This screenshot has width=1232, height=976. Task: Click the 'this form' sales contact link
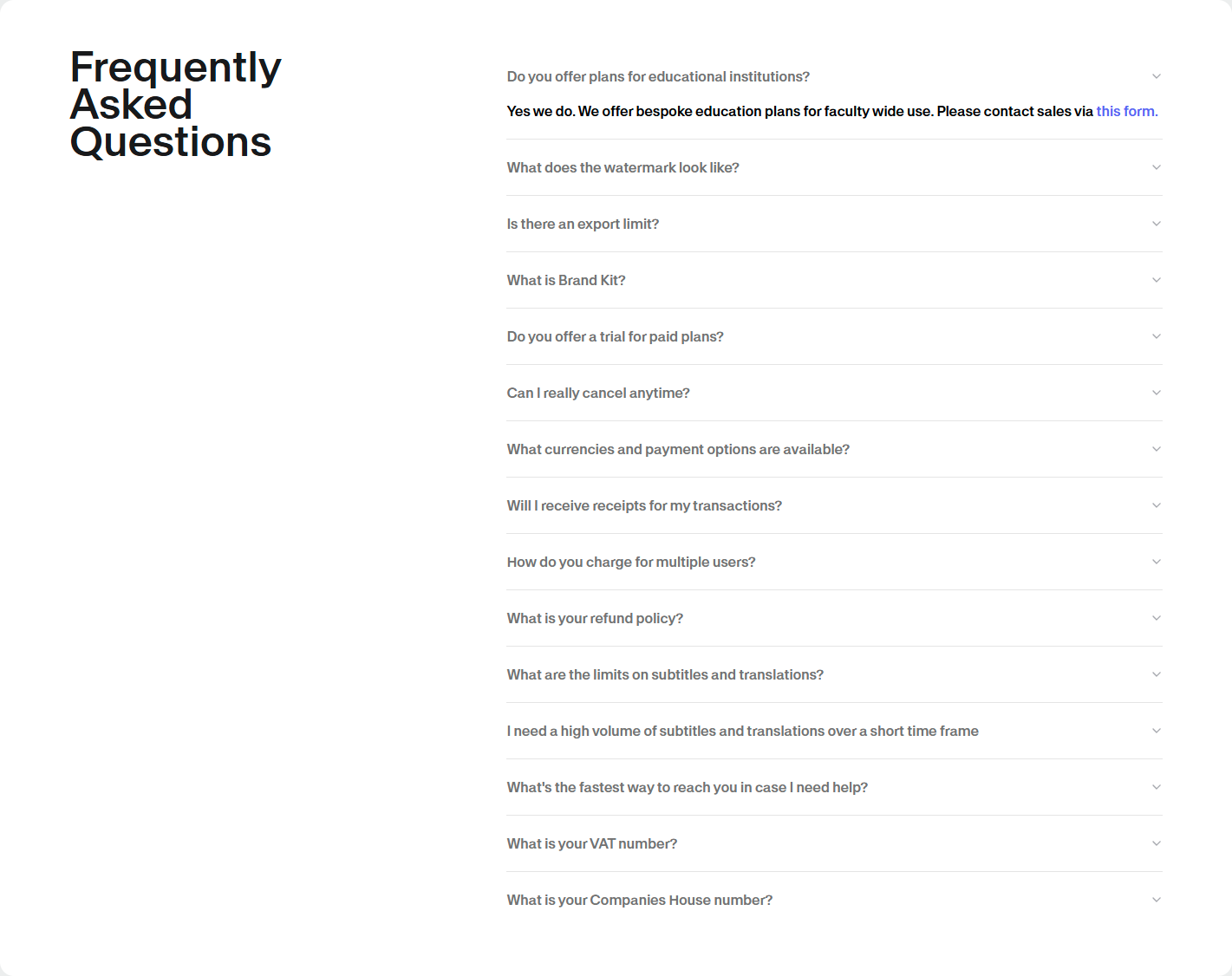(x=1125, y=111)
